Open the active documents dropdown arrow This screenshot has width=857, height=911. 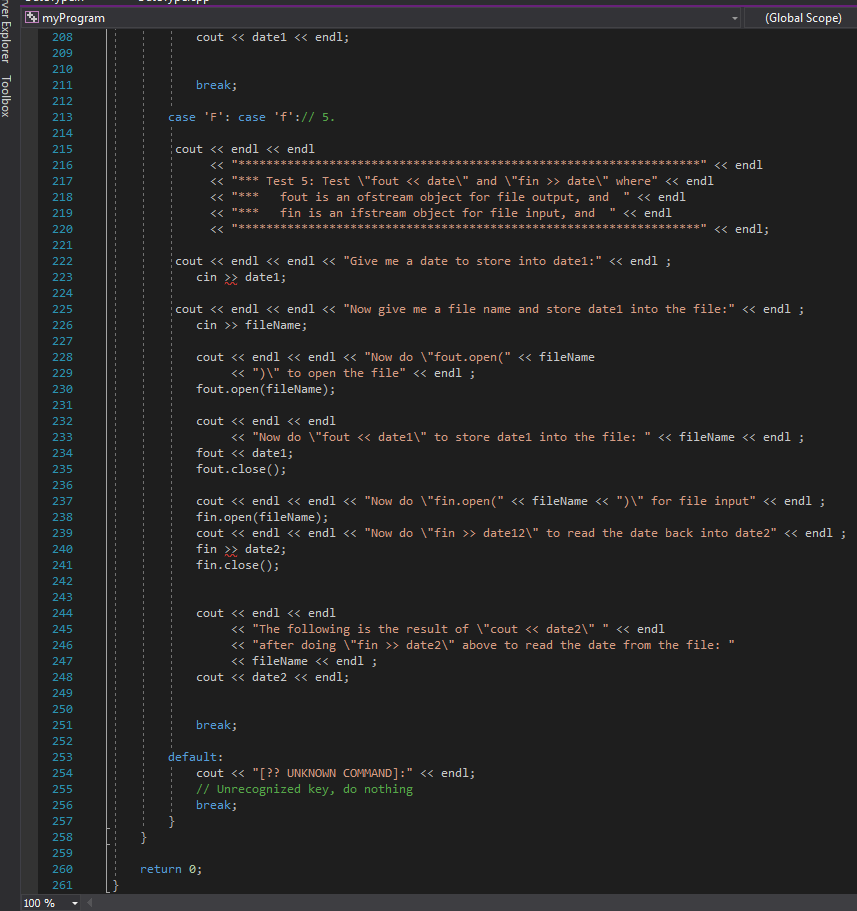735,17
